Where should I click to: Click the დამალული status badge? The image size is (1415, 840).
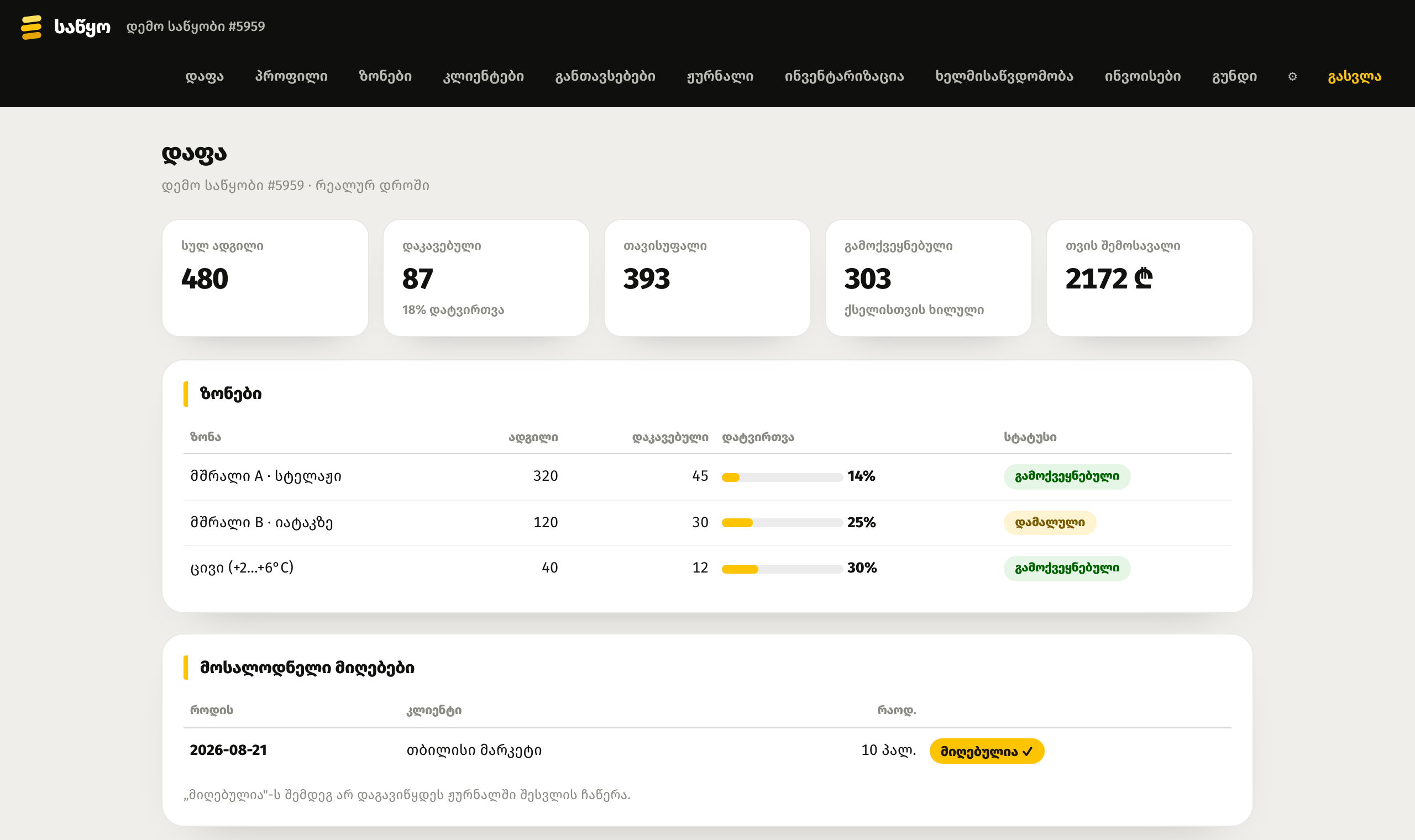coord(1050,522)
